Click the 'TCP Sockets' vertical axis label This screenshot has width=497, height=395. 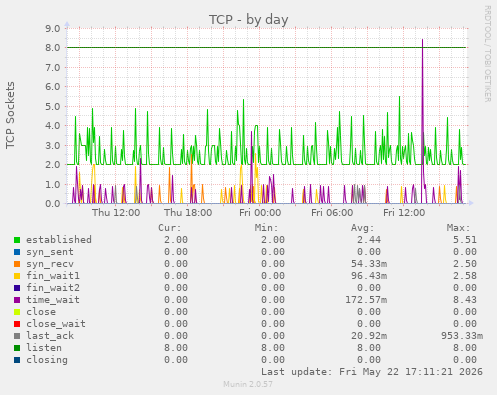pos(10,115)
